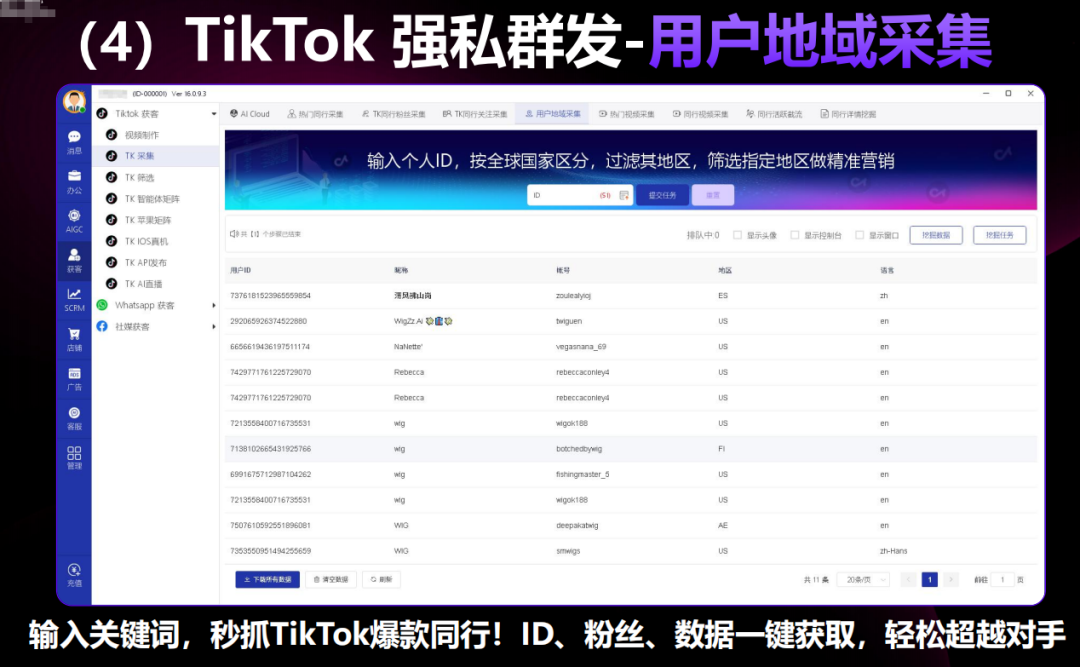Select the 获客 customer acquisition sidebar icon
This screenshot has height=667, width=1080.
[x=74, y=260]
